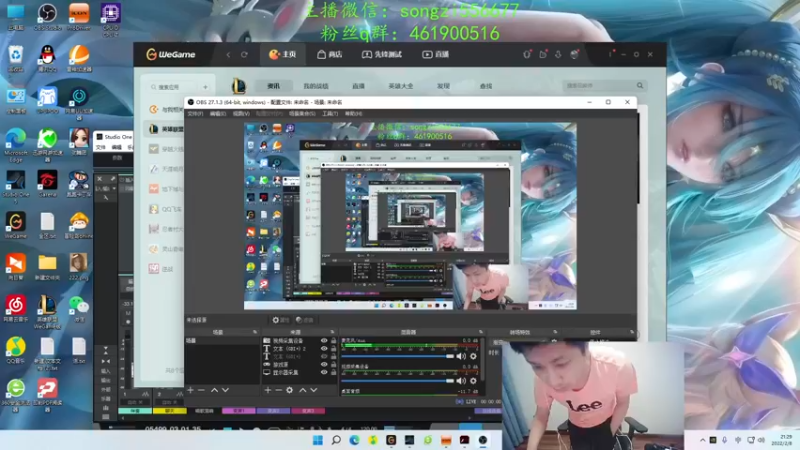The width and height of the screenshot is (800, 450).
Task: Remove selected scene in OBS
Action: coord(202,390)
